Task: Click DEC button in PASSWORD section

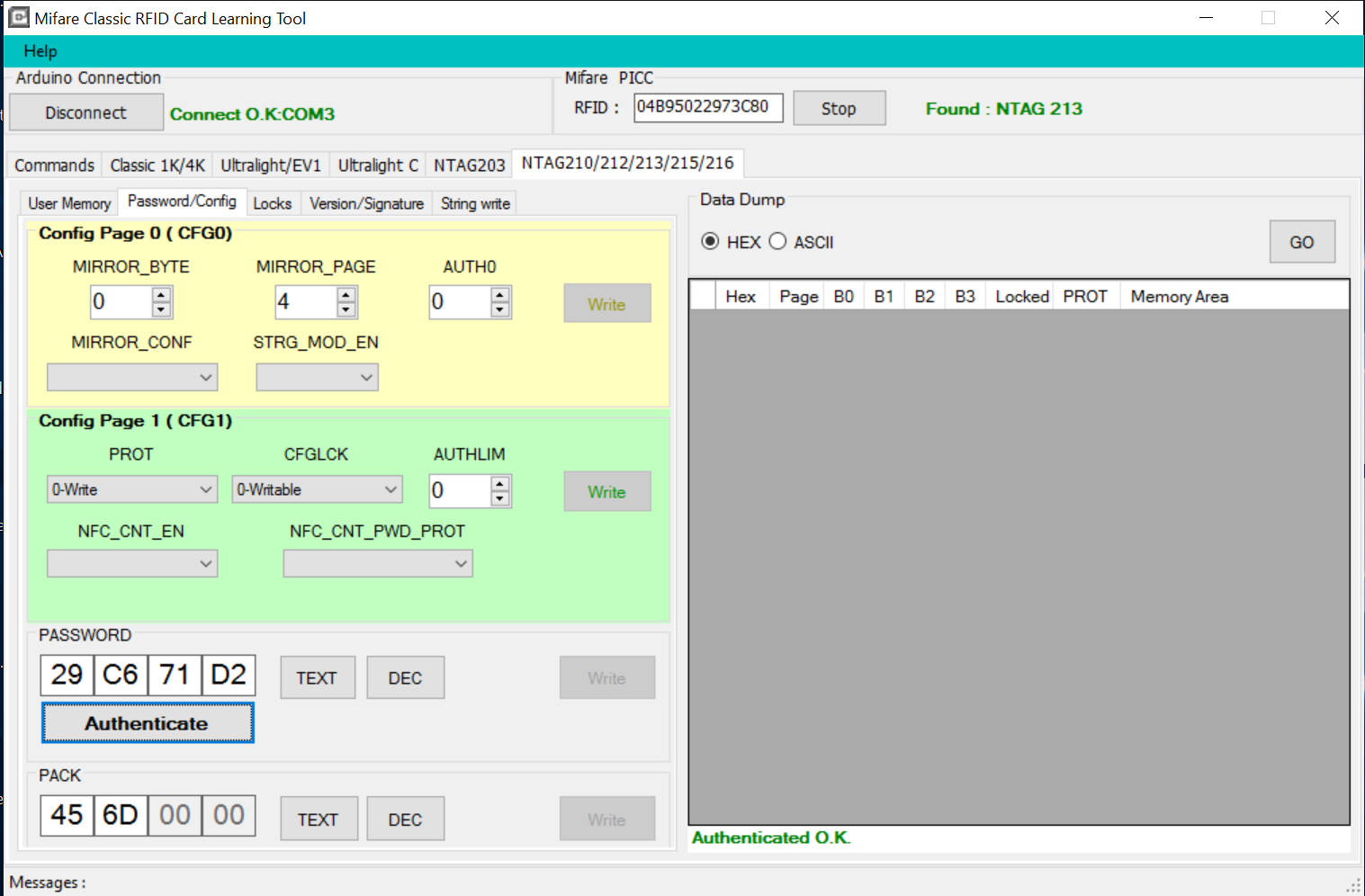Action: pos(405,677)
